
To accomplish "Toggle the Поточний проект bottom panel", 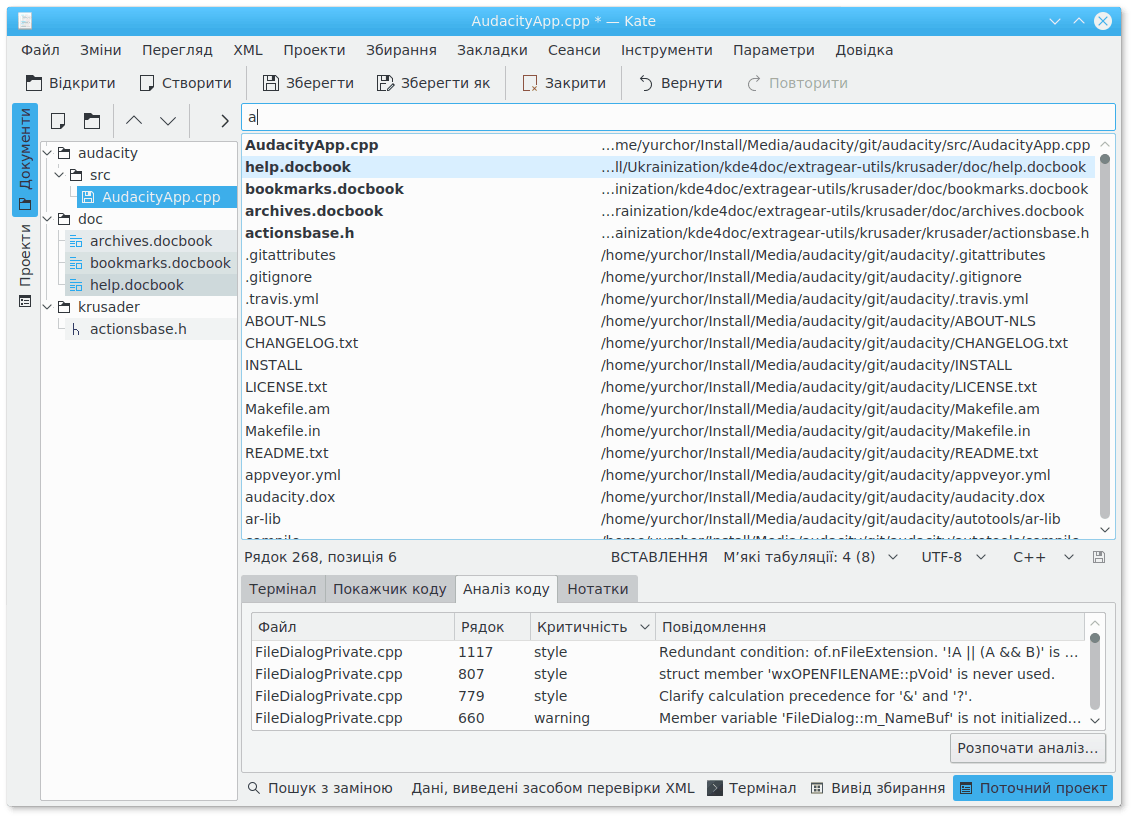I will [1032, 788].
